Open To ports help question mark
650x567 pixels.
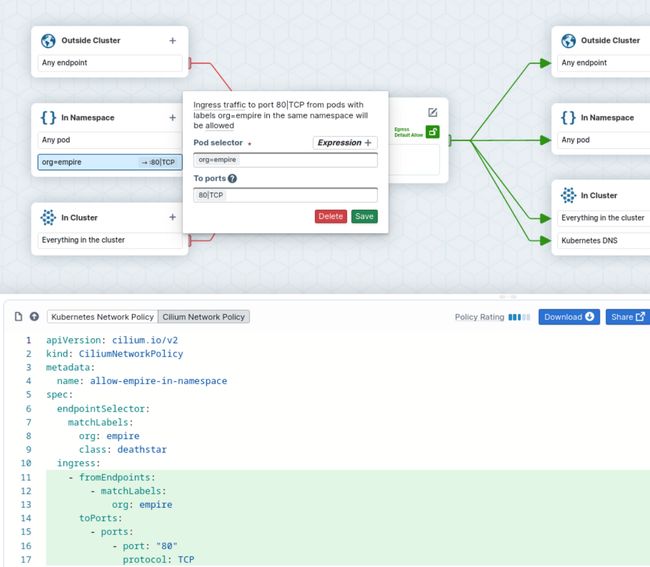[x=232, y=179]
